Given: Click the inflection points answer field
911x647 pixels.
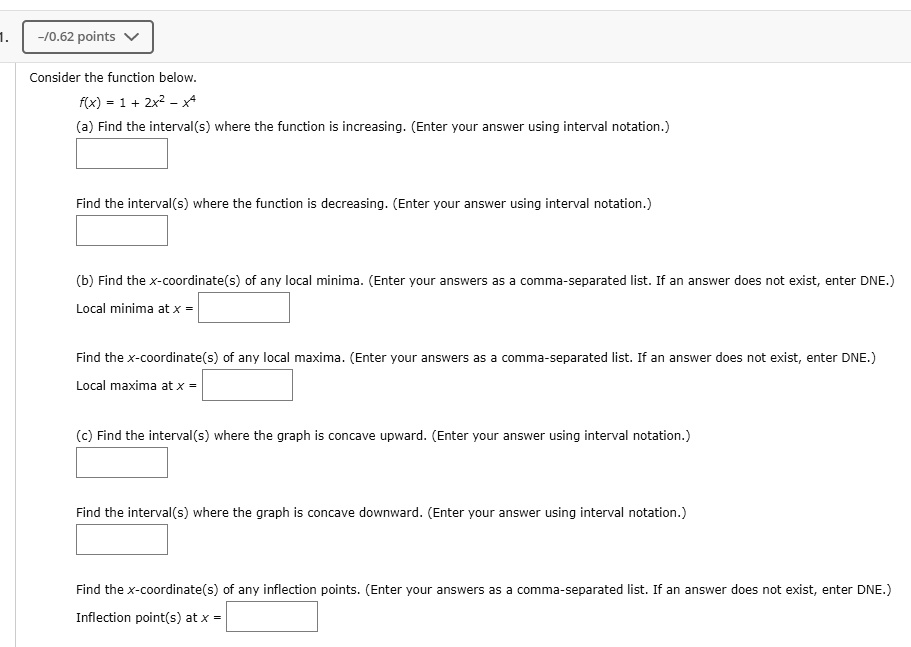Looking at the screenshot, I should point(271,616).
